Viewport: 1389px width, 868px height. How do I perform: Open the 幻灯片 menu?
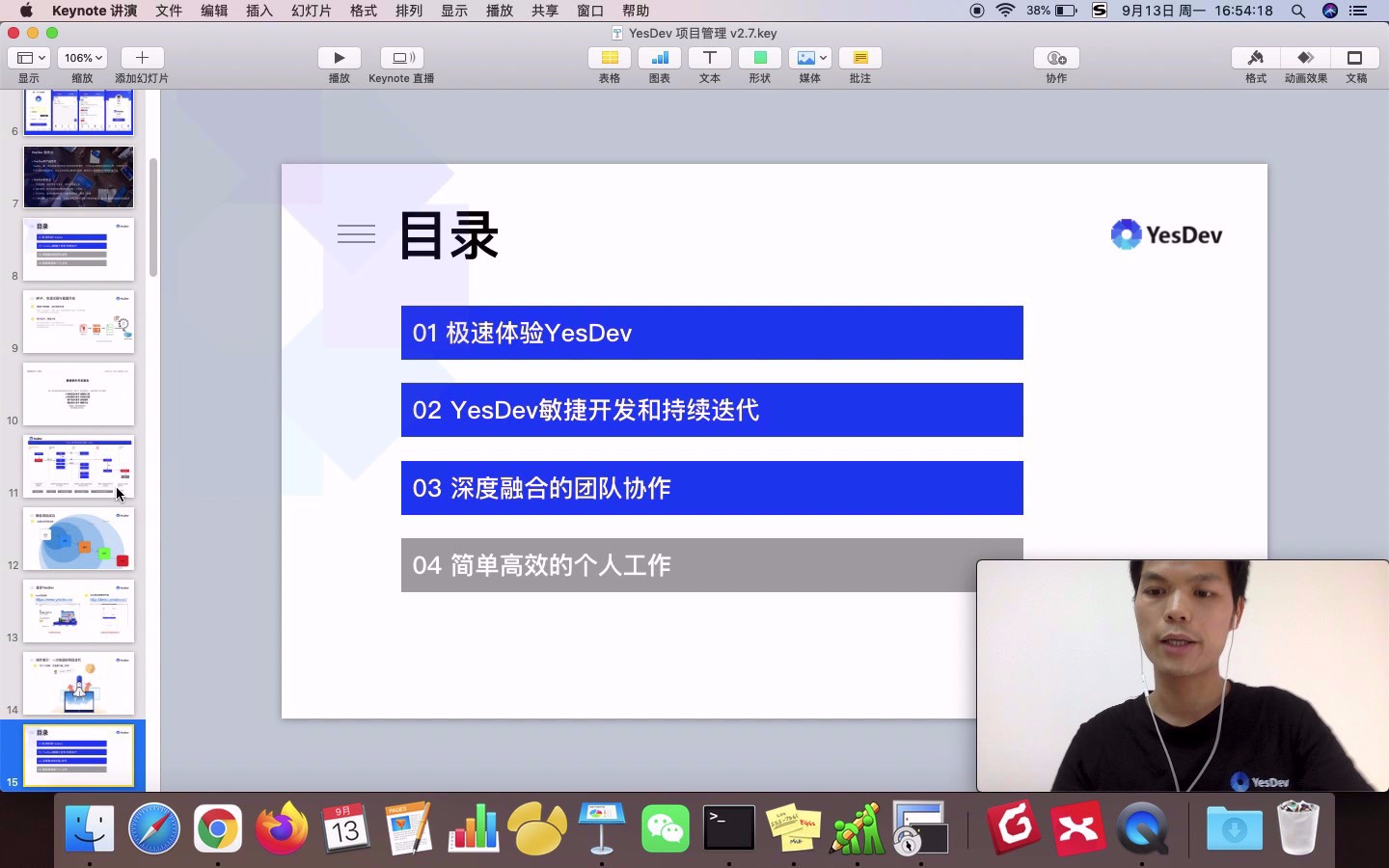(312, 11)
